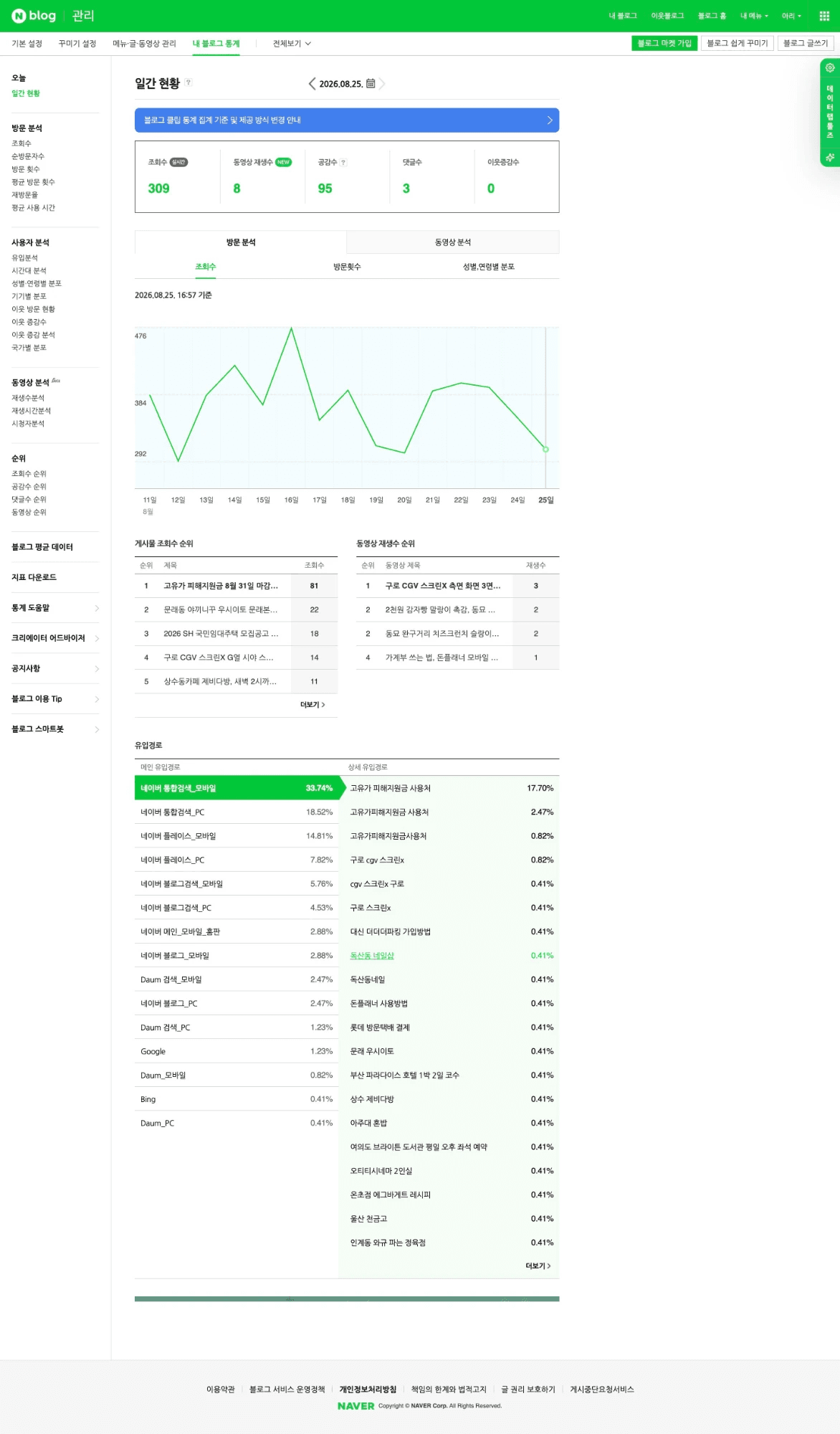Select 성별,연령별 분포 sub-tab
The image size is (840, 1434).
tap(489, 267)
